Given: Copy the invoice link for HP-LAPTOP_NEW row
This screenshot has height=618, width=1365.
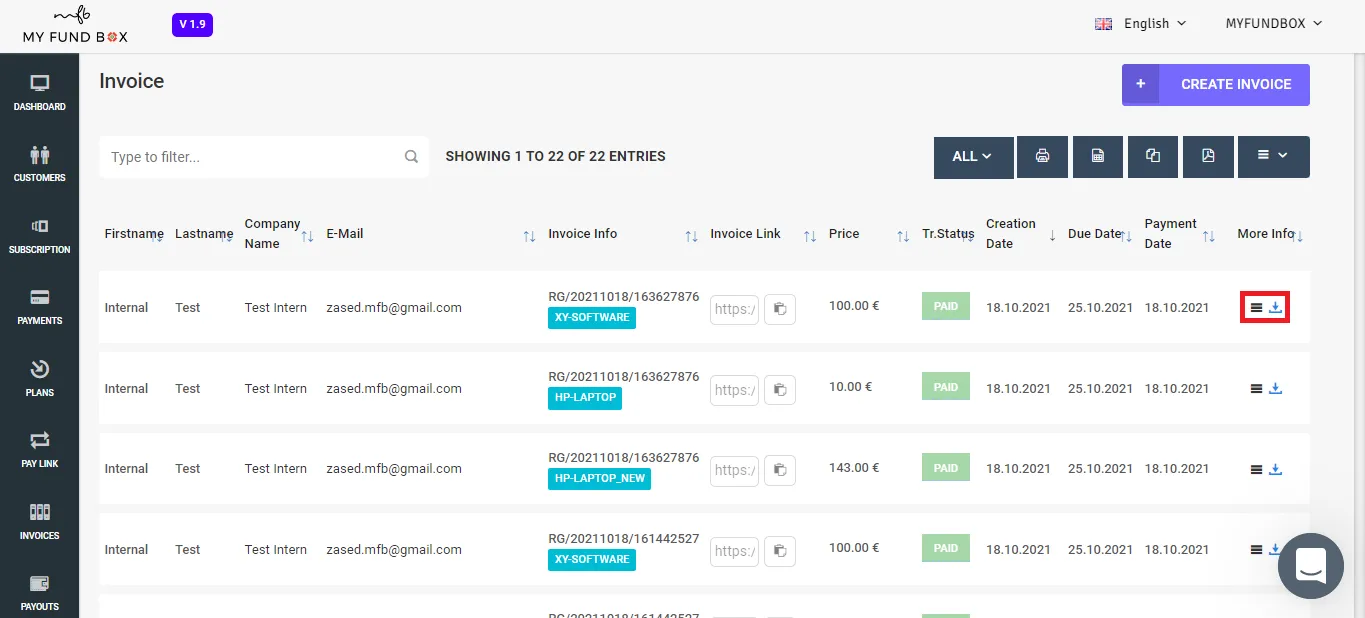Looking at the screenshot, I should [x=780, y=469].
